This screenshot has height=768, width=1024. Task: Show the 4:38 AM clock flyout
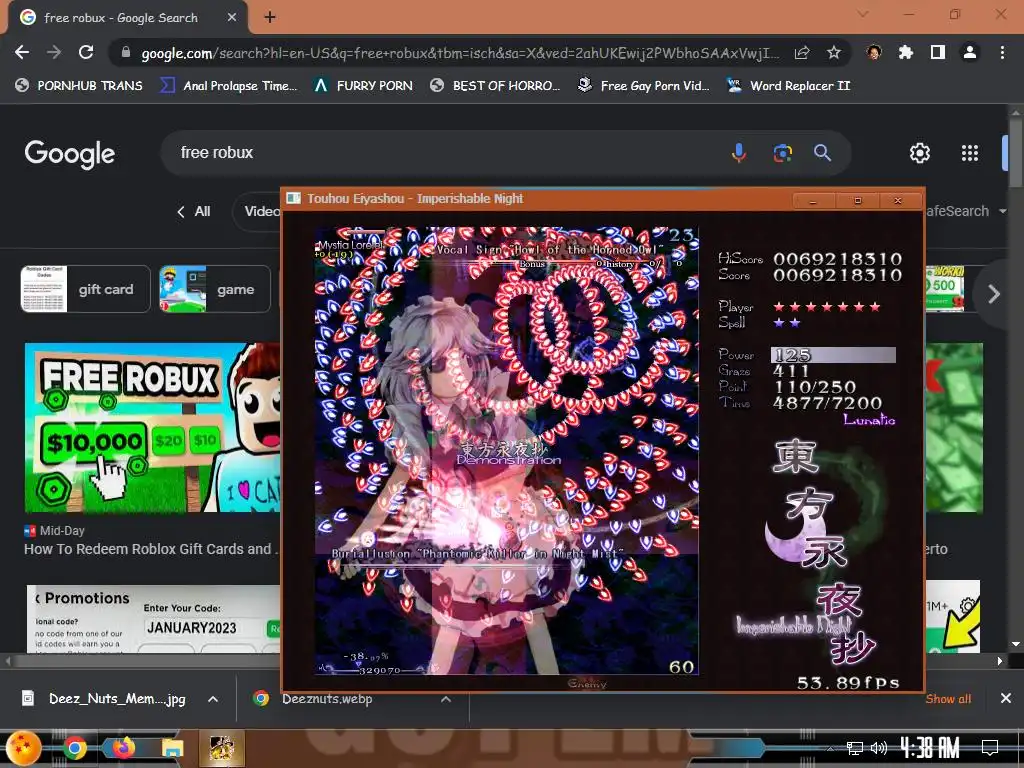point(930,747)
